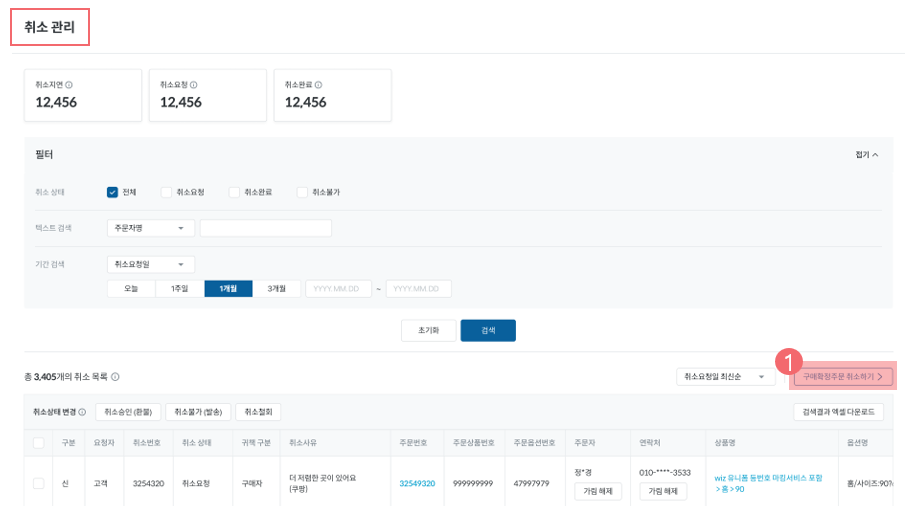The image size is (905, 506).
Task: Click the text search input field
Action: click(266, 228)
